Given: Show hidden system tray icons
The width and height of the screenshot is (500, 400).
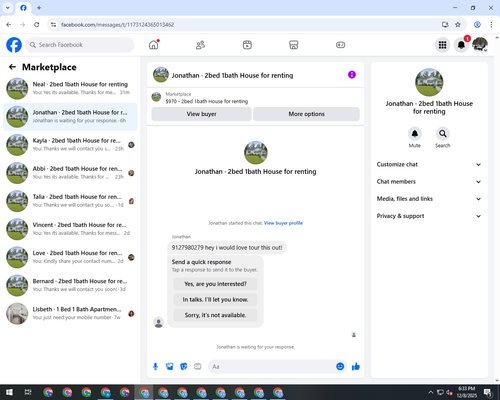Looking at the screenshot, I should click(431, 392).
